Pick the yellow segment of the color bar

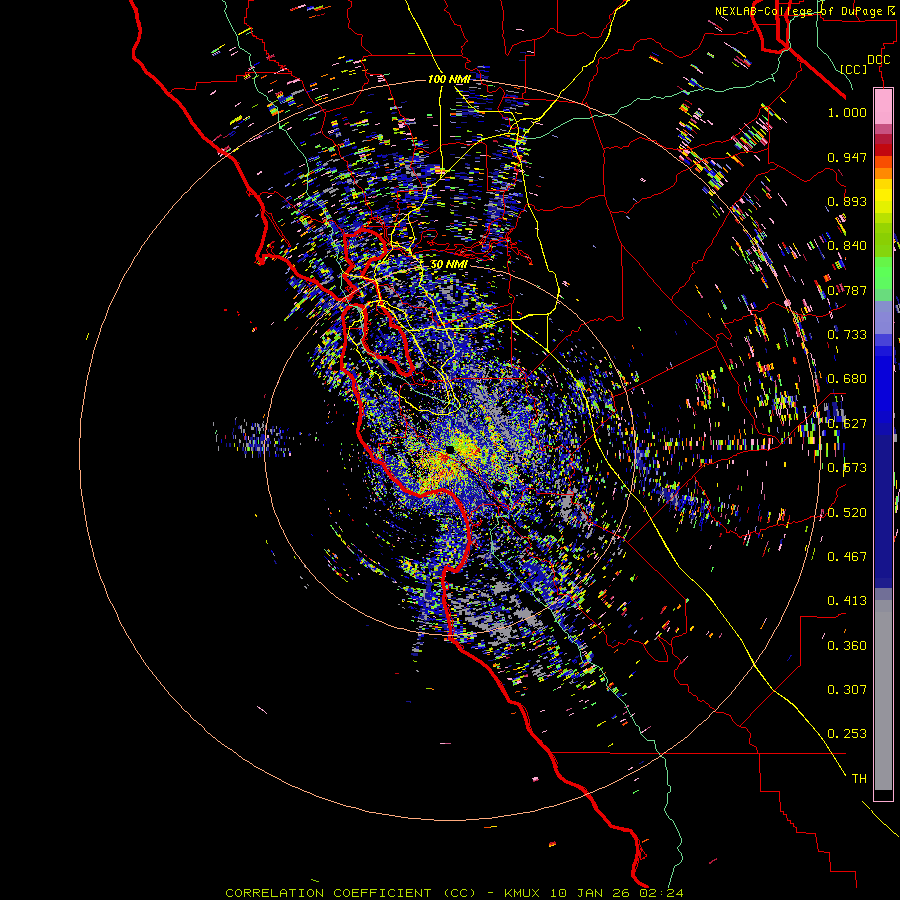[883, 197]
